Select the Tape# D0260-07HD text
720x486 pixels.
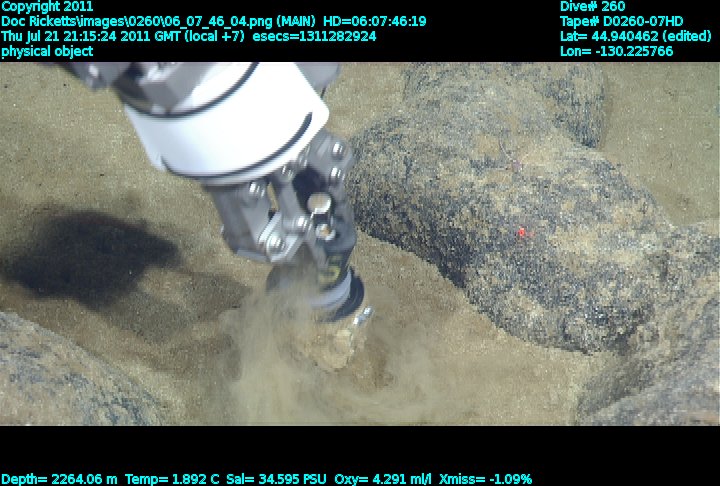[x=621, y=21]
